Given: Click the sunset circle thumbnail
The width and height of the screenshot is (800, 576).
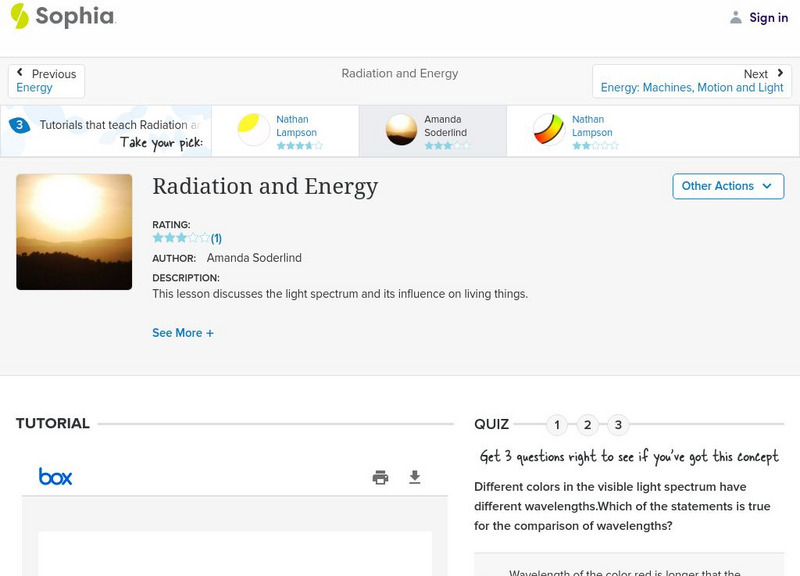Looking at the screenshot, I should pos(401,130).
